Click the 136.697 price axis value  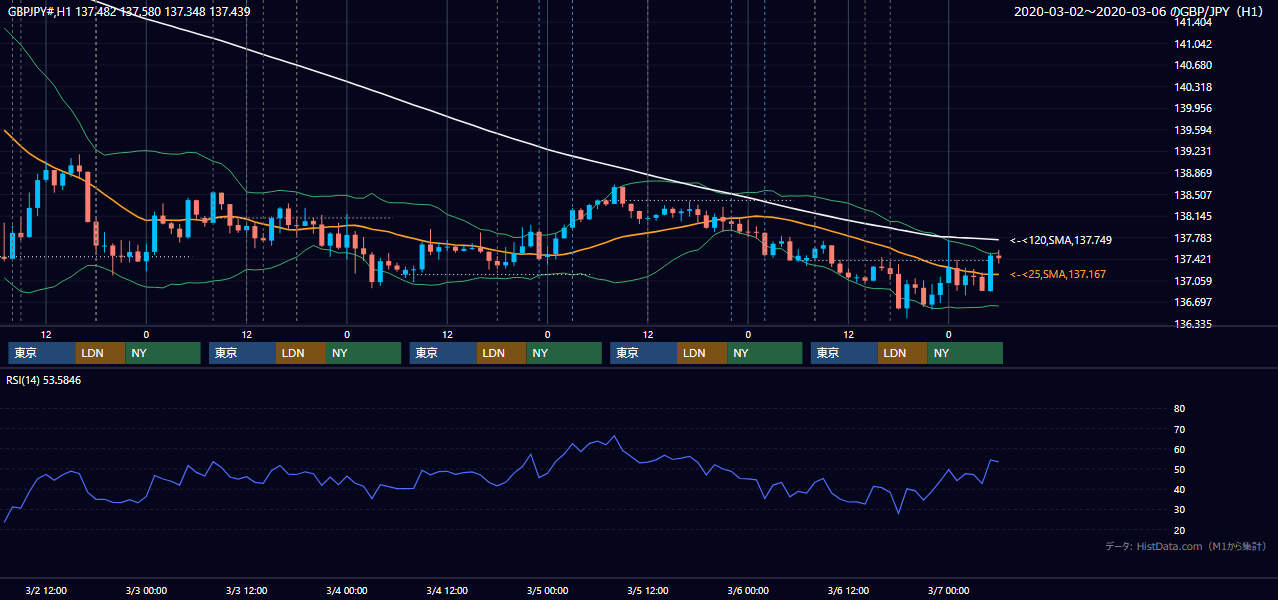[x=1192, y=302]
